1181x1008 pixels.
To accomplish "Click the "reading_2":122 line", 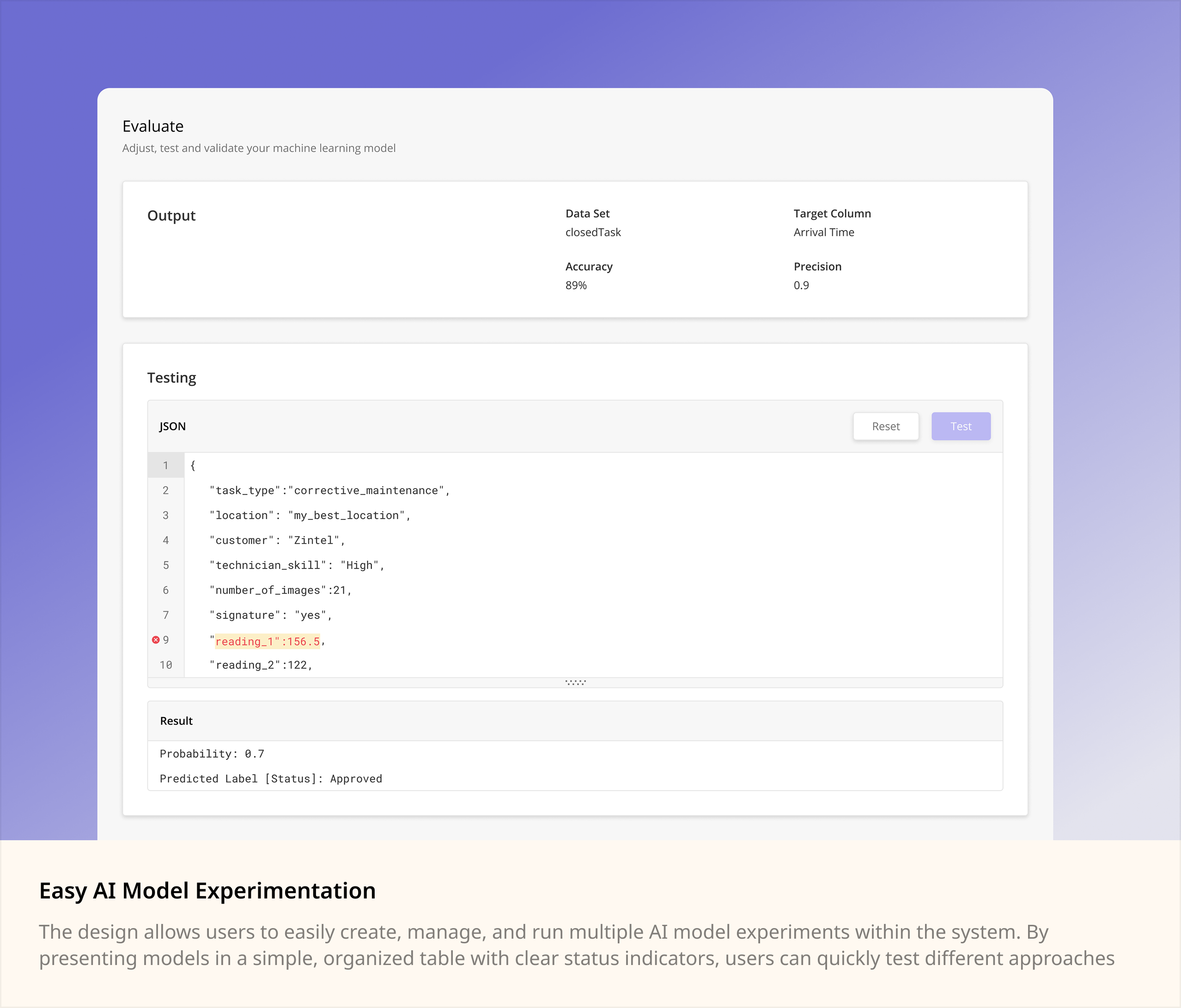I will pyautogui.click(x=261, y=666).
